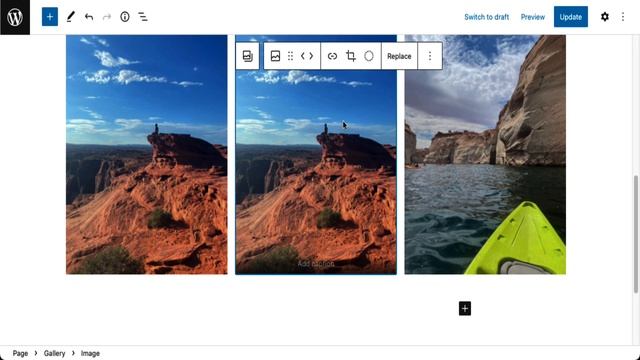Viewport: 640px width, 360px height.
Task: Click the vertical scrollbar thumb
Action: click(636, 234)
